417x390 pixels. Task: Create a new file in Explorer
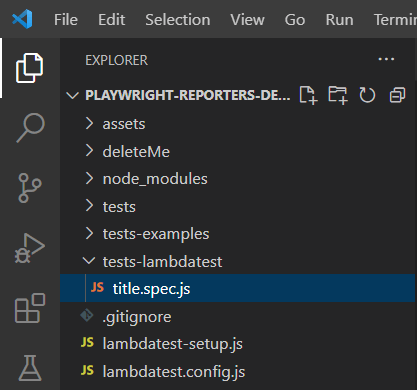(x=308, y=95)
